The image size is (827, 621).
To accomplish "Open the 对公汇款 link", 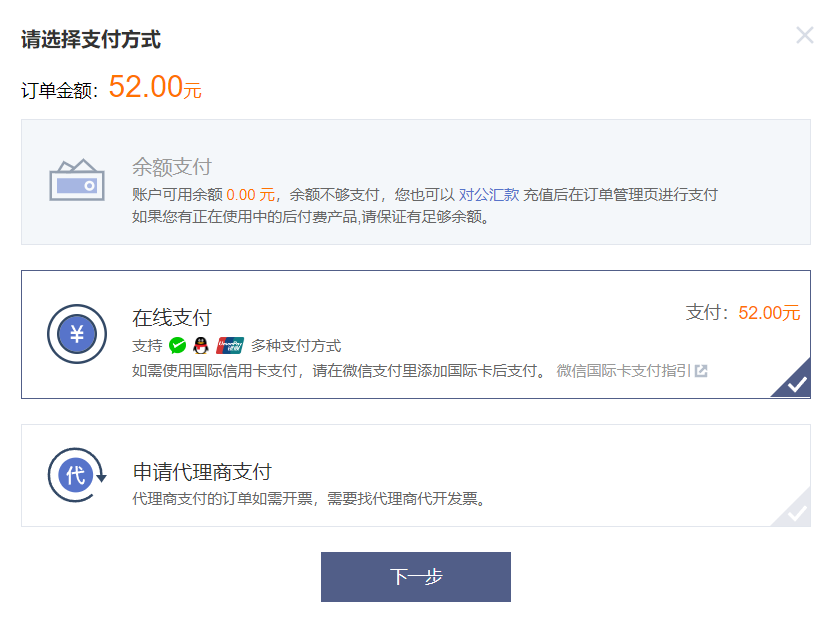I will [489, 194].
